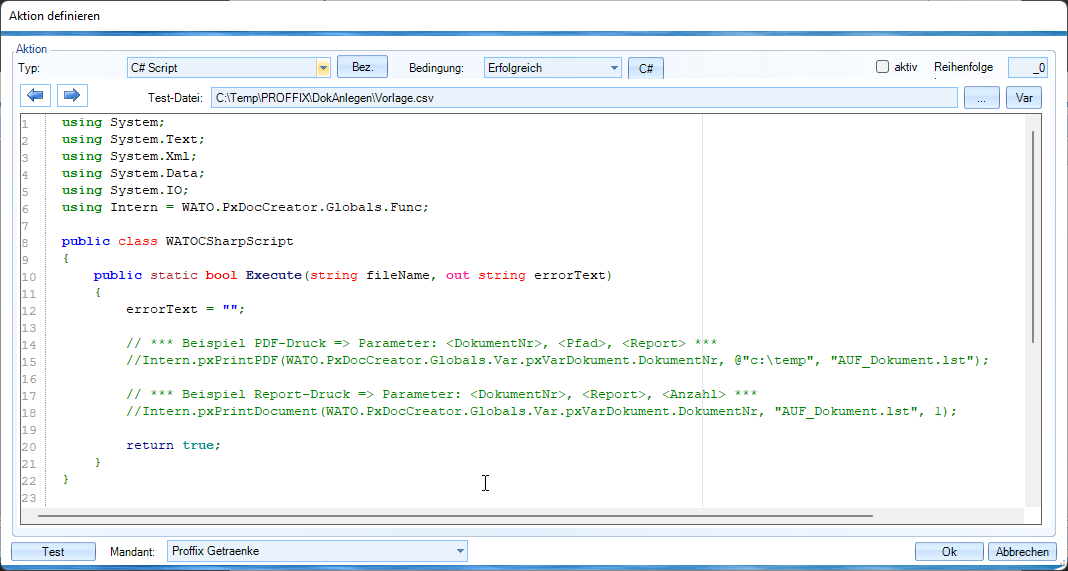Viewport: 1068px width, 571px height.
Task: Confirm the dialog with Ok
Action: pos(949,551)
